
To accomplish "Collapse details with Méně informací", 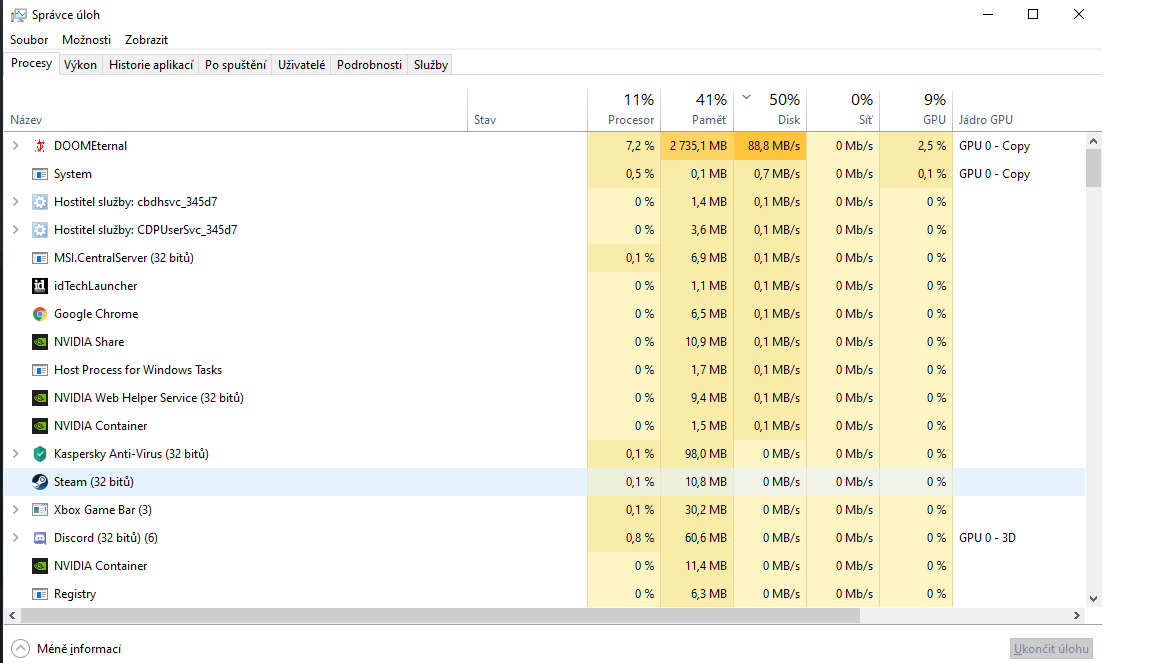I will 67,649.
